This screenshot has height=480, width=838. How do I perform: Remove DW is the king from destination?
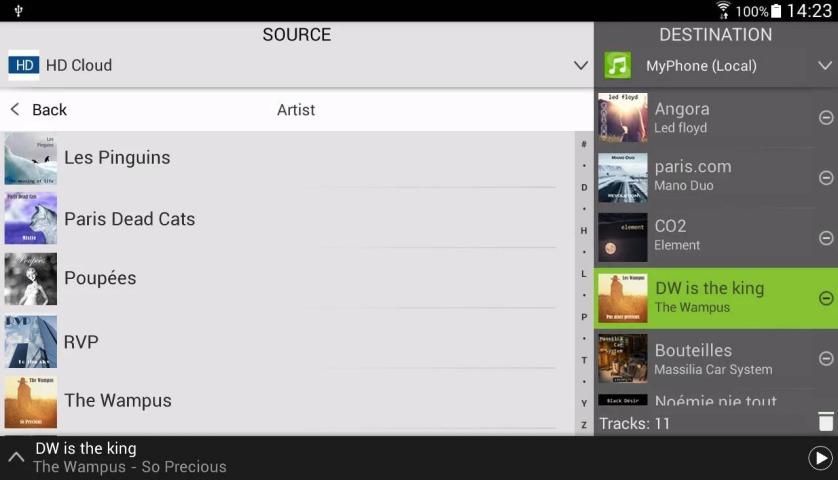[x=826, y=298]
